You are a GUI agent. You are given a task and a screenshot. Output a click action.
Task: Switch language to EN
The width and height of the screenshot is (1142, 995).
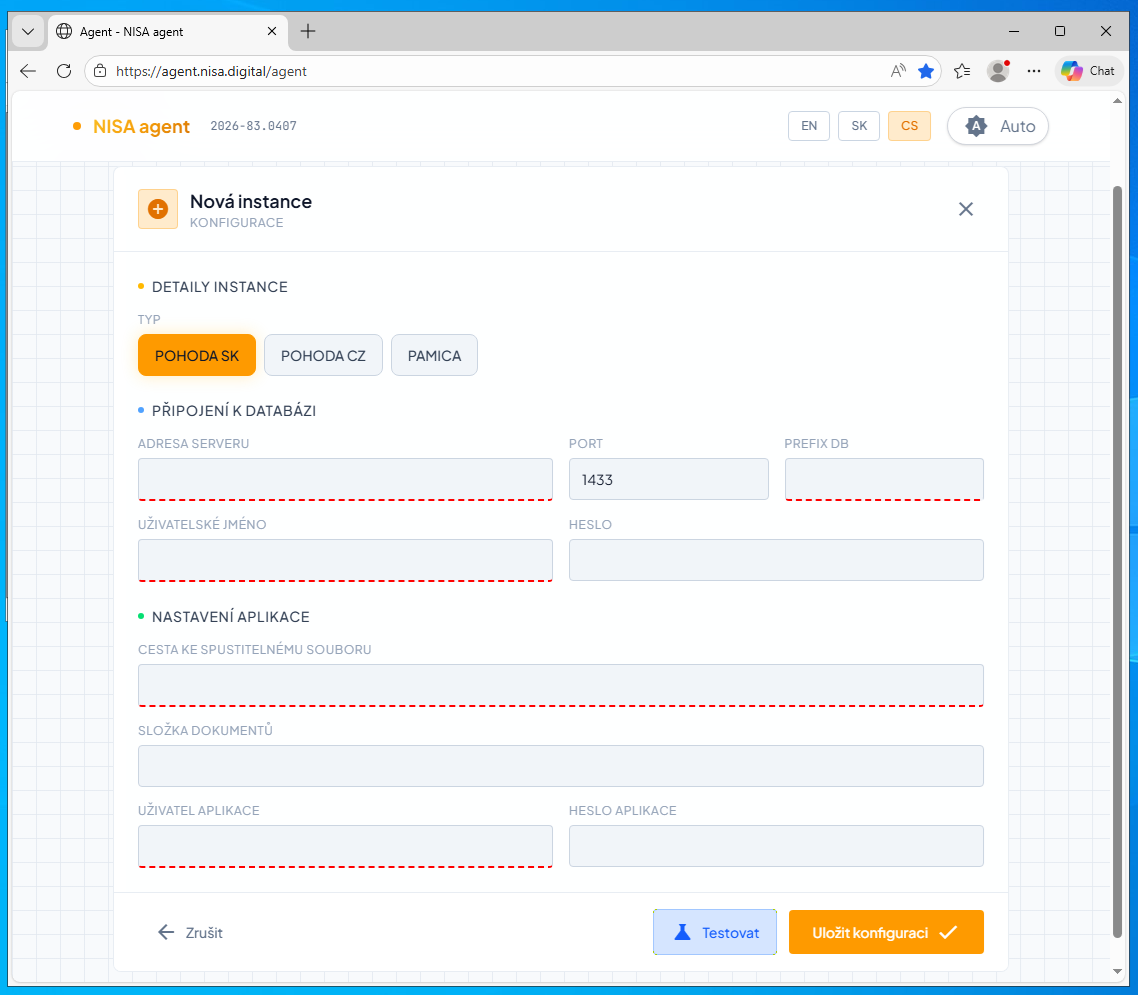809,126
